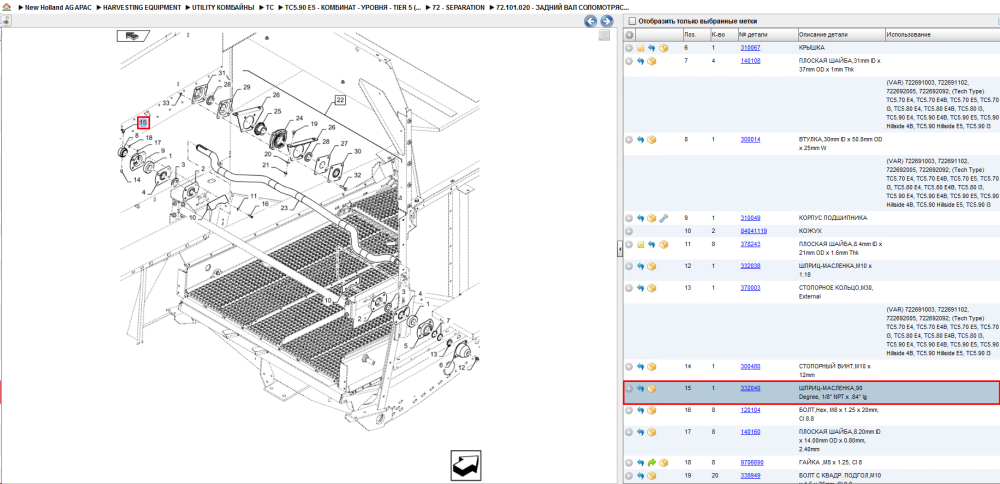Click the large return arrow icon below diagram
Viewport: 1000px width, 484px height.
(466, 466)
